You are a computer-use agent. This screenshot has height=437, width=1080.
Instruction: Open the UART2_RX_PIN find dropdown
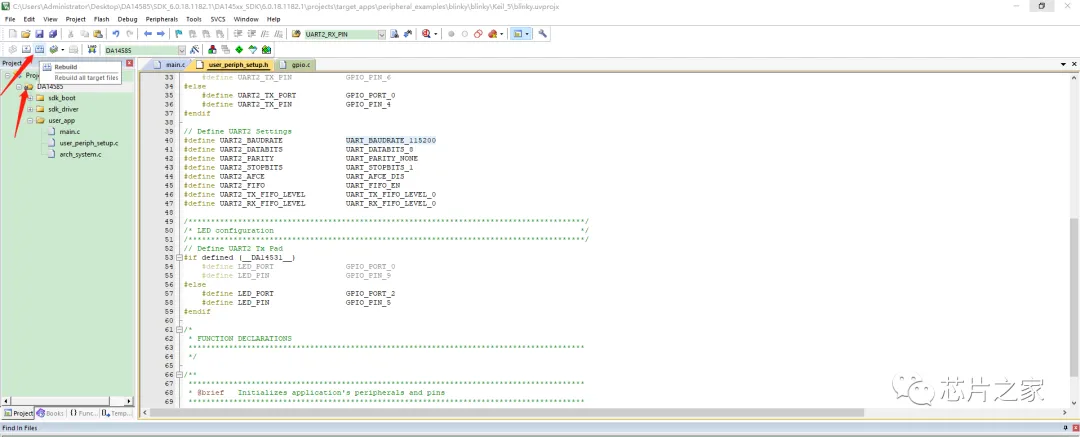(x=382, y=34)
